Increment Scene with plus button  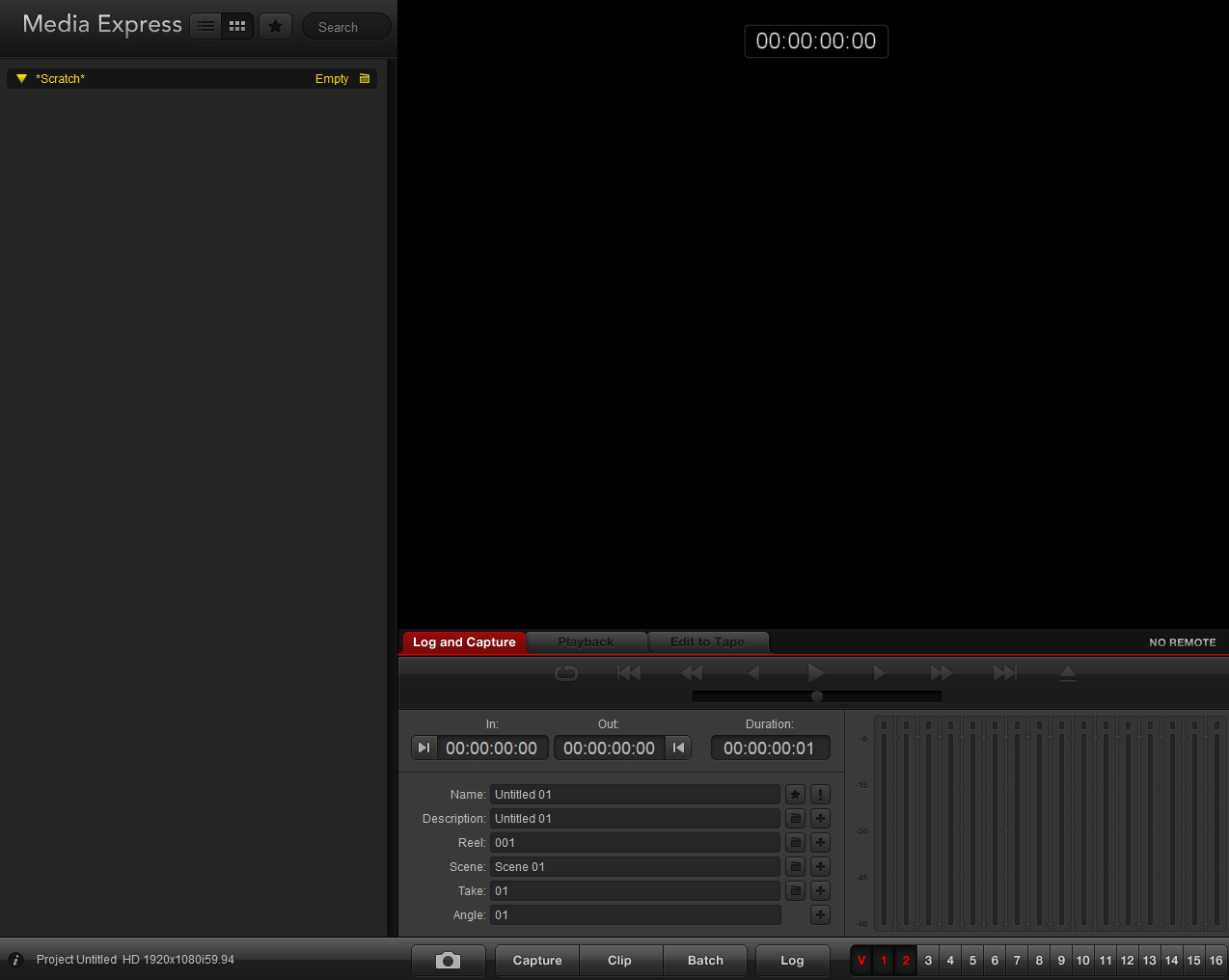tap(821, 867)
